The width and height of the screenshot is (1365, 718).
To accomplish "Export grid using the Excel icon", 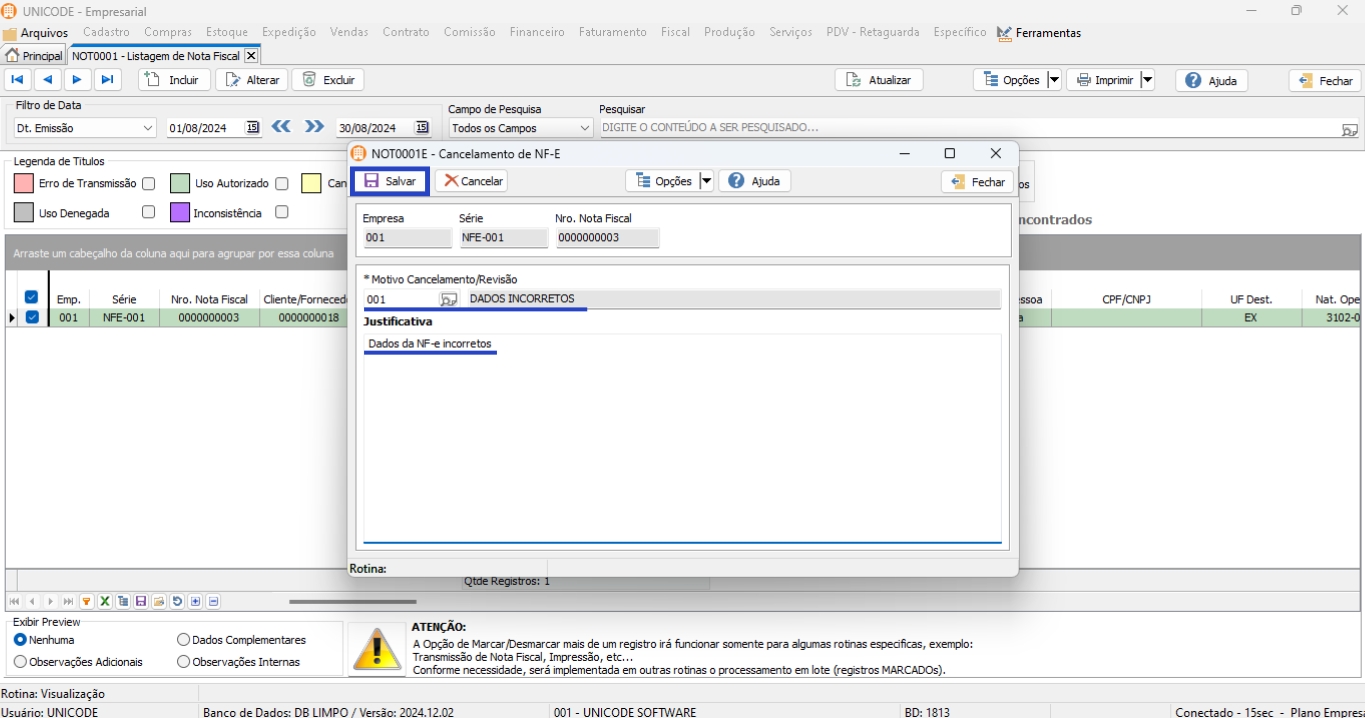I will click(104, 601).
